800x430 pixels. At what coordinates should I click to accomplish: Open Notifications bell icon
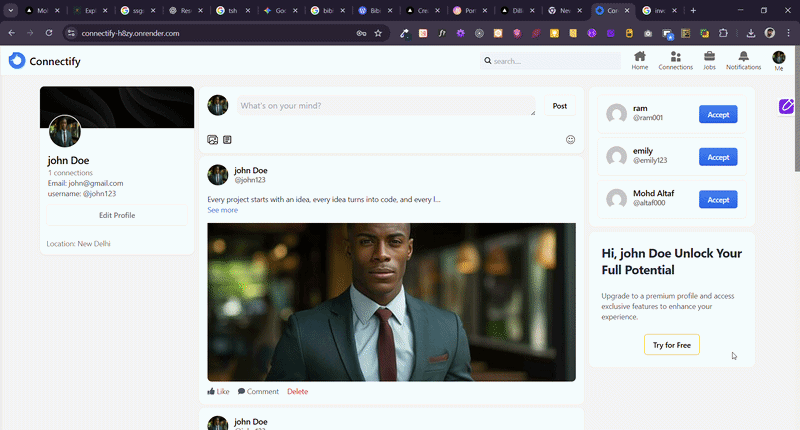743,57
